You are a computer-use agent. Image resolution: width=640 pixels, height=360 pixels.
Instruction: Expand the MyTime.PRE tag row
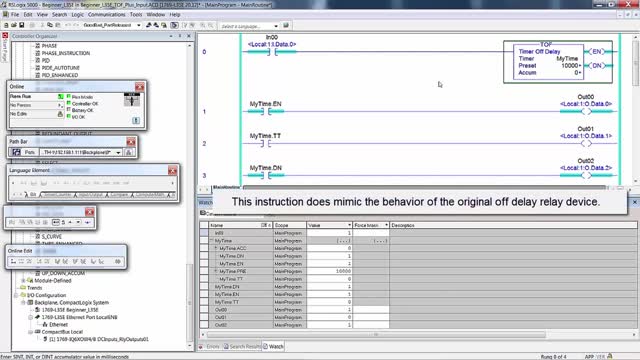(x=216, y=271)
